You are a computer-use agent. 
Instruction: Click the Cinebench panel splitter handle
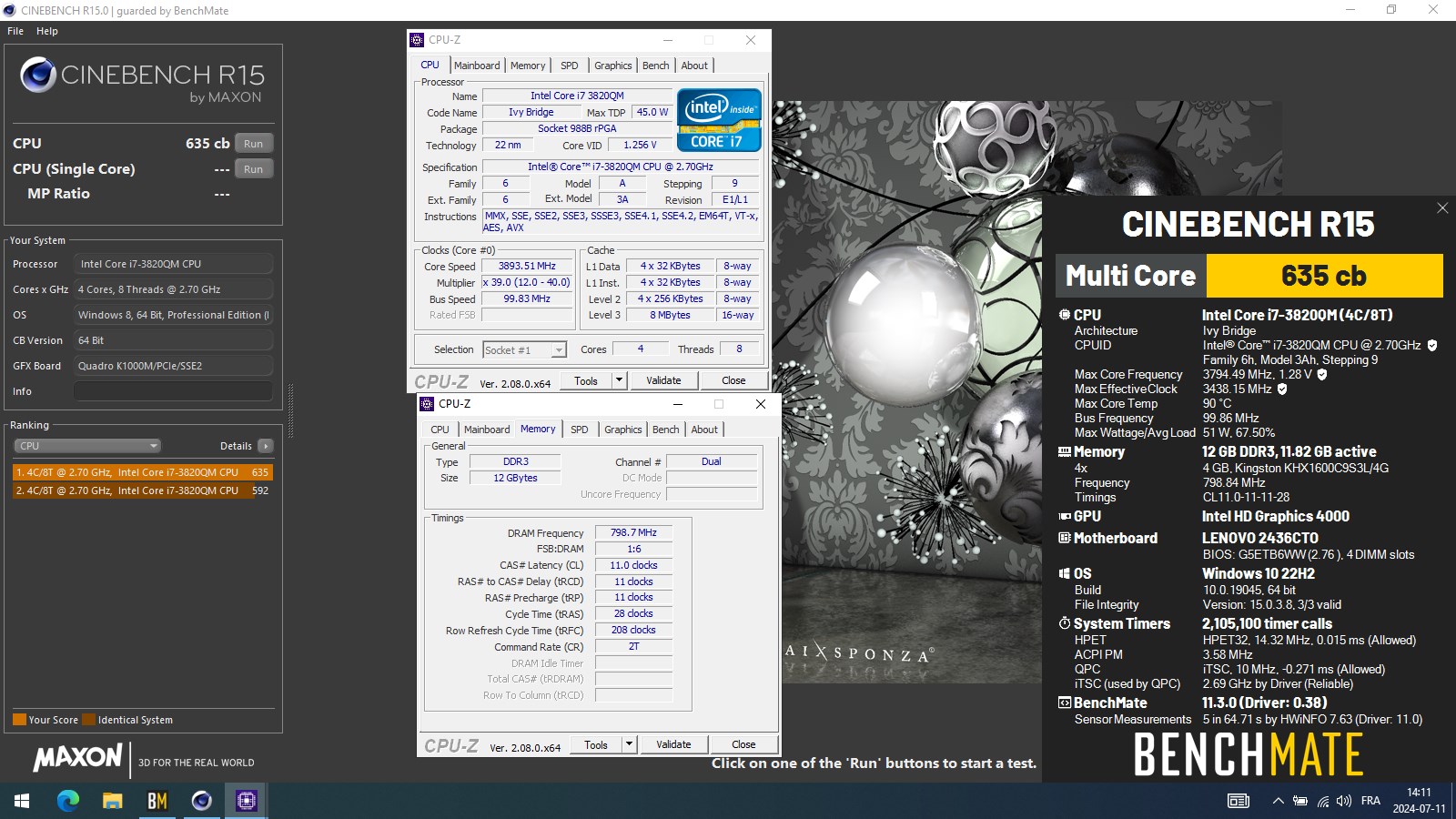pos(290,411)
